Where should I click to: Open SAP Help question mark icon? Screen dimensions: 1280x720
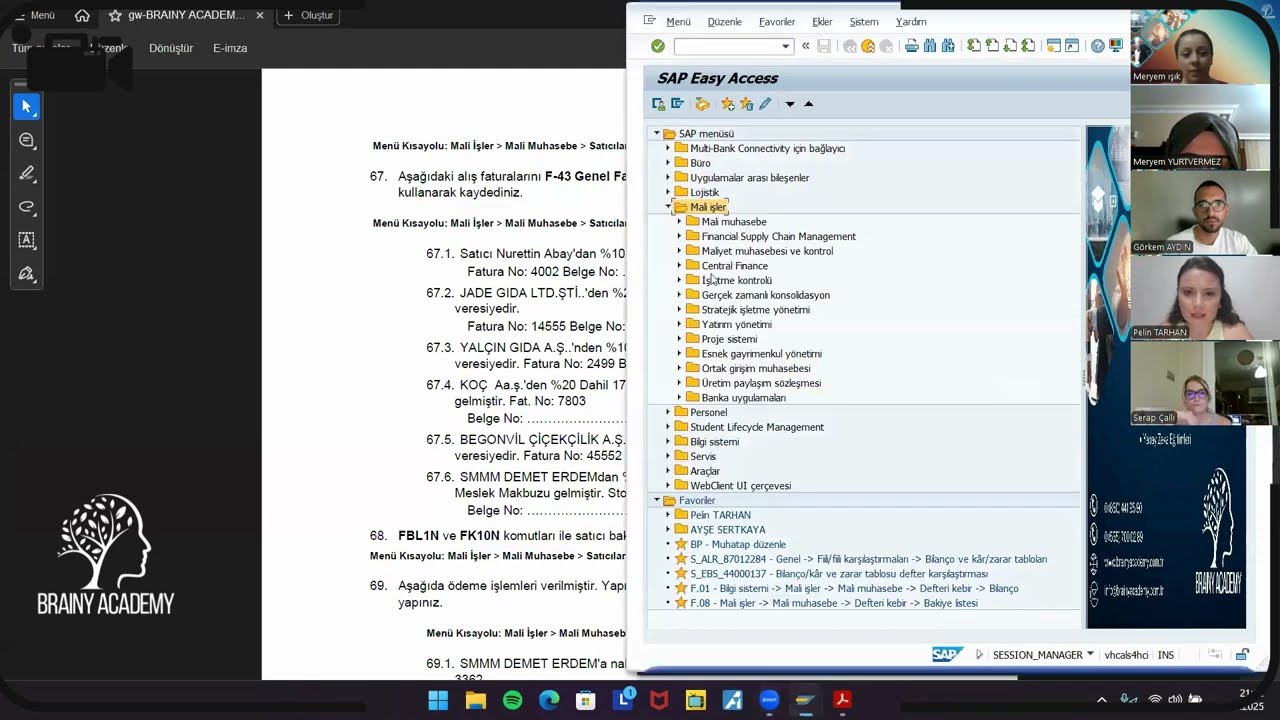click(x=1098, y=46)
